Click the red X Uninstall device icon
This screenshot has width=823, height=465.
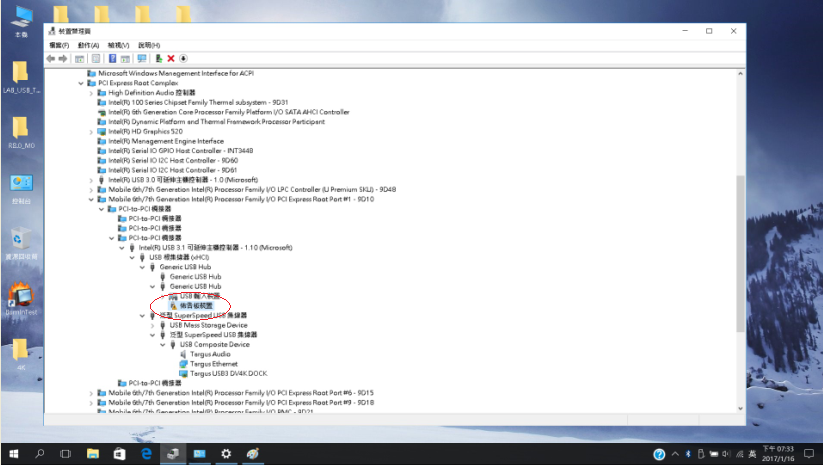[x=171, y=59]
